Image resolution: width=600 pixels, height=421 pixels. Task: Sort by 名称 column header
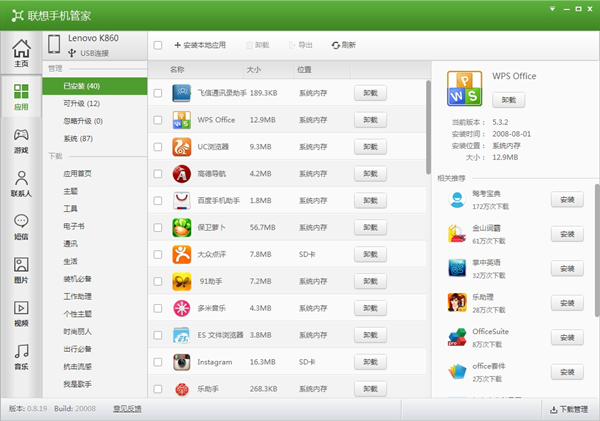coord(177,70)
